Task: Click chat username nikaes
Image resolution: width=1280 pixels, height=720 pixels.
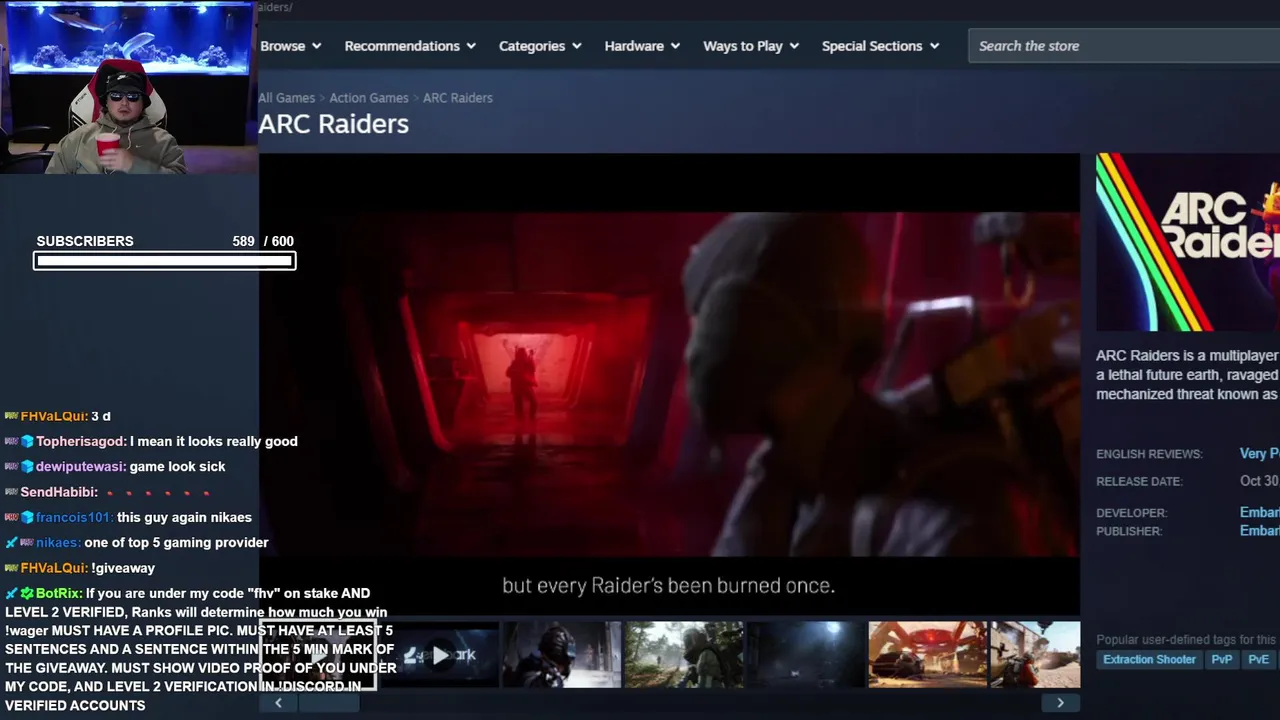Action: 58,543
